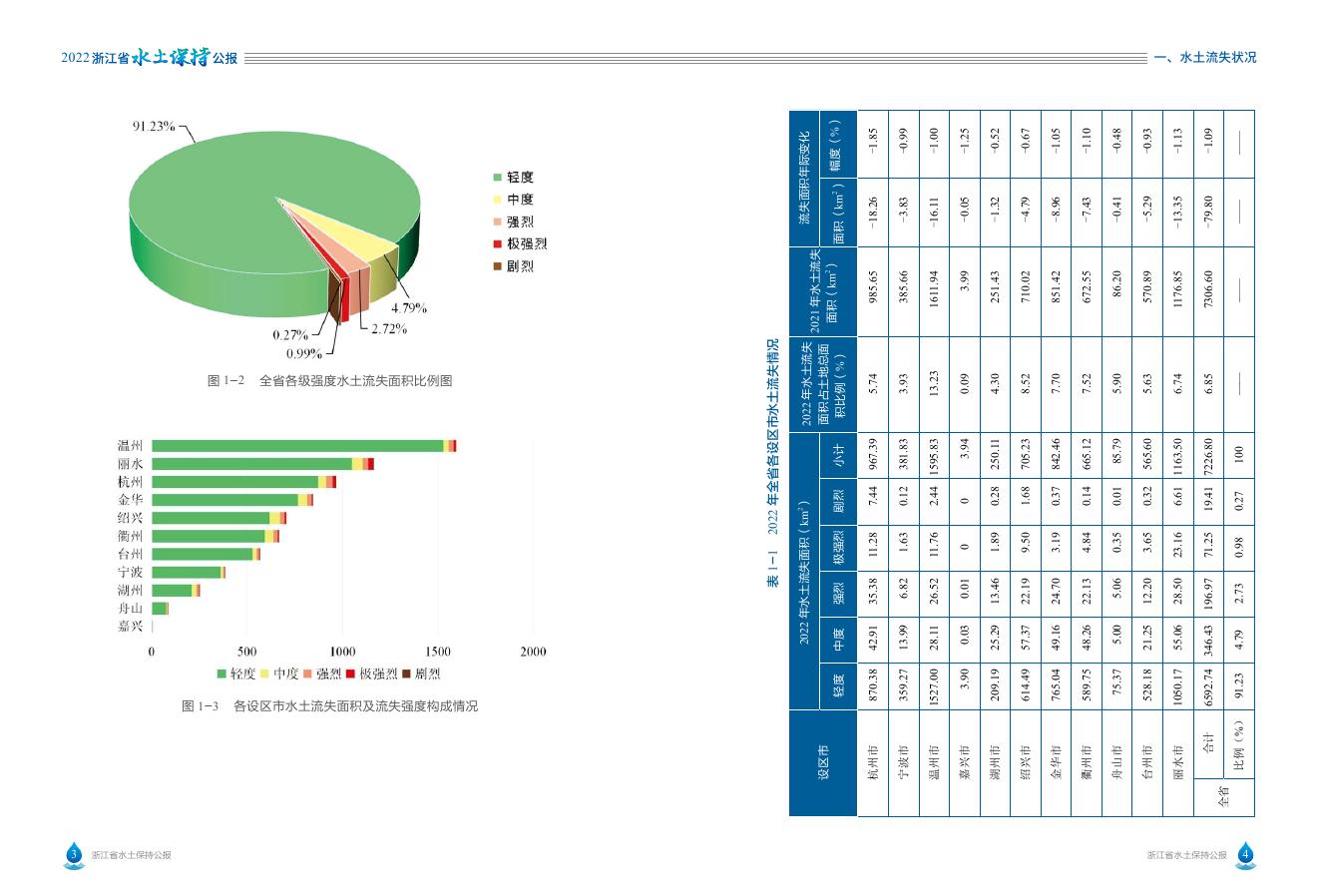Click the 舟山 label on bar chart axis
Image resolution: width=1320 pixels, height=896 pixels.
130,608
